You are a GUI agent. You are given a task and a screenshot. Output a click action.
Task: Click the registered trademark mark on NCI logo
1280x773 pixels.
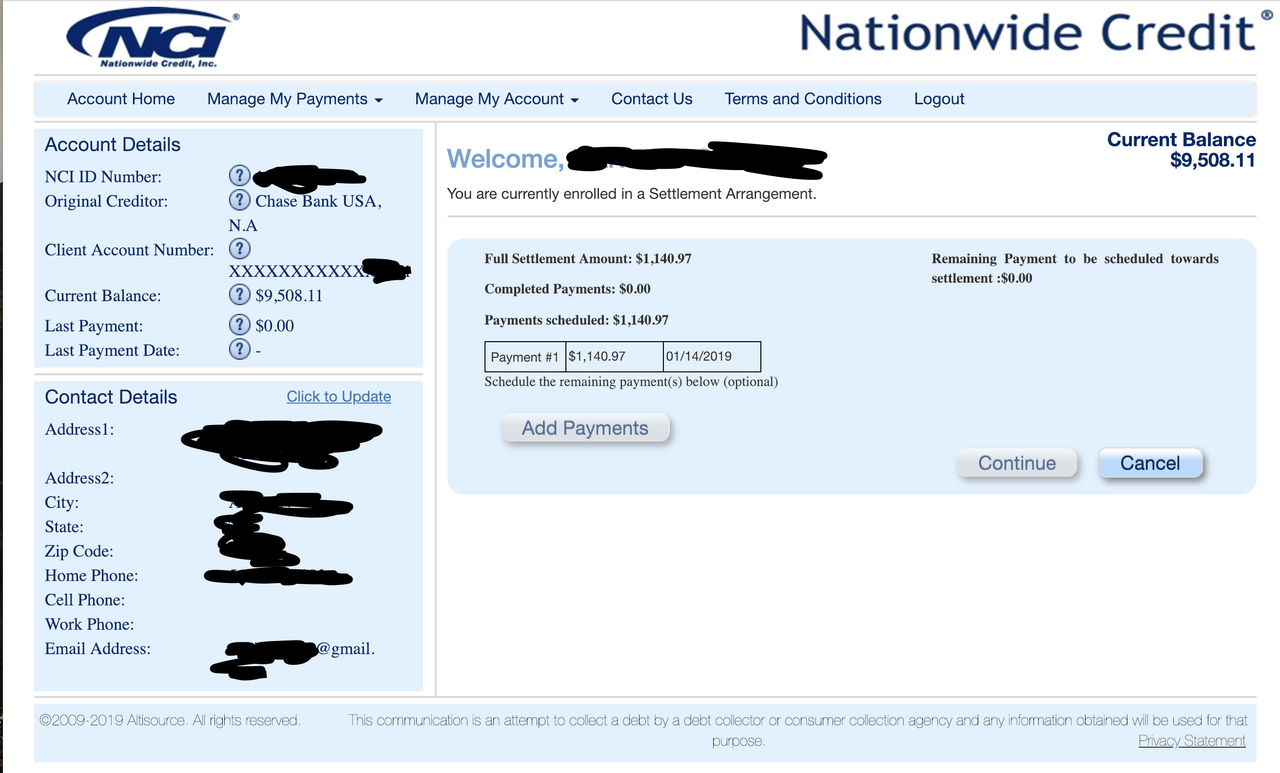coord(237,16)
